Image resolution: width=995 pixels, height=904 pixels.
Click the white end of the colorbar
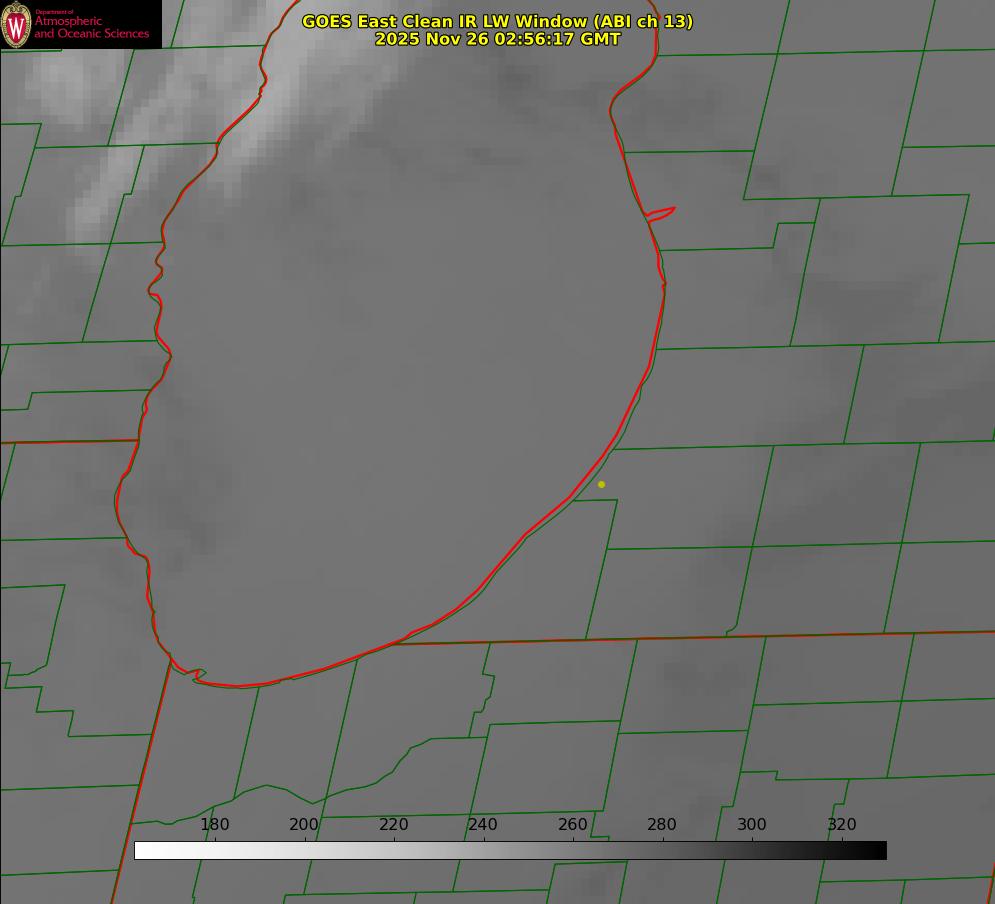coord(142,850)
